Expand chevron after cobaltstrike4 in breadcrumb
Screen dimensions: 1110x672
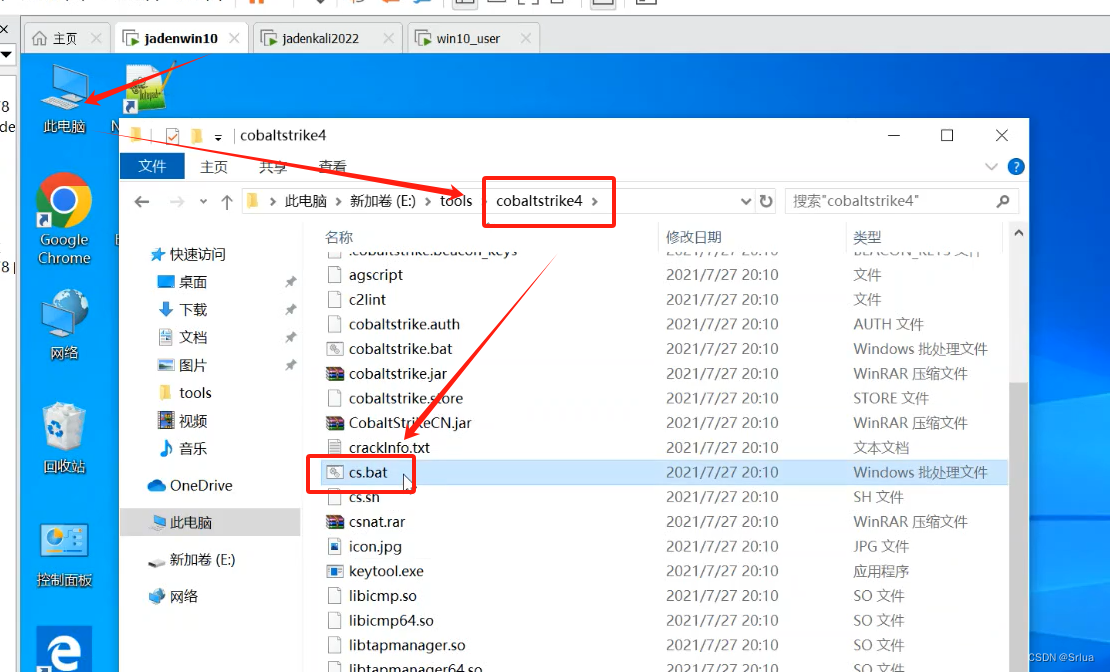(595, 202)
